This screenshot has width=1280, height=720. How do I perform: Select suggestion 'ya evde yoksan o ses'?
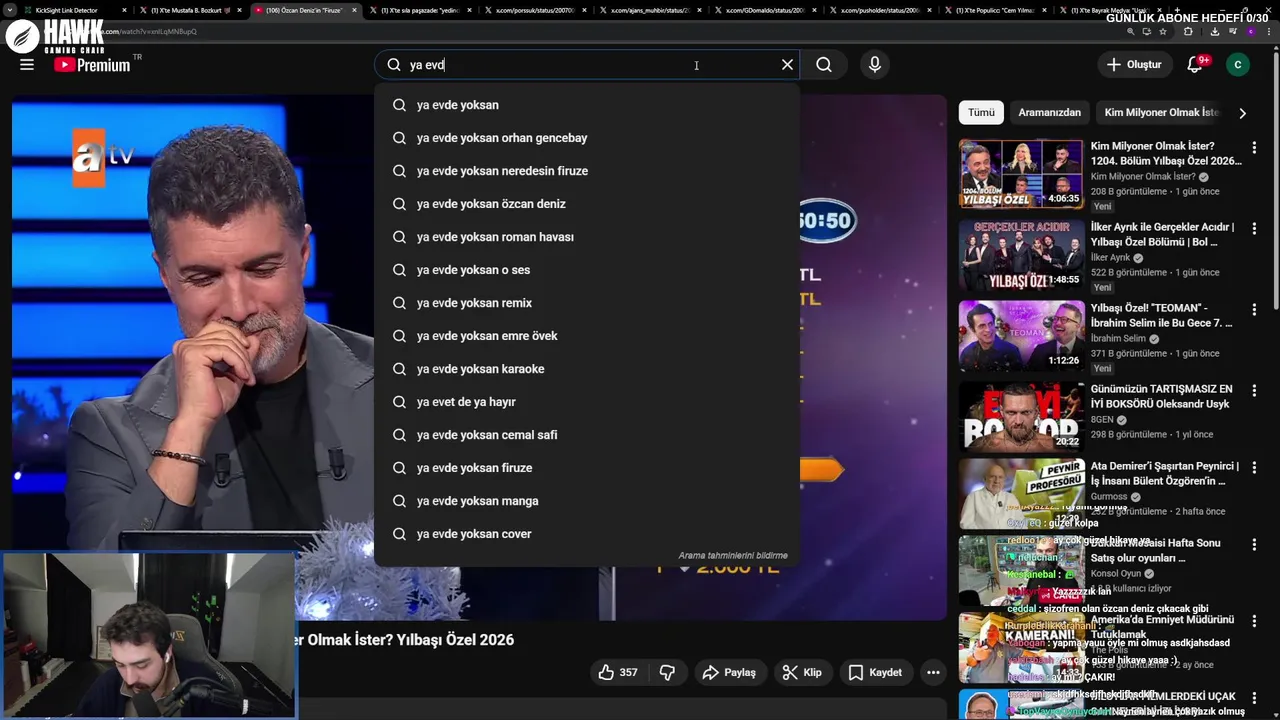(x=587, y=270)
